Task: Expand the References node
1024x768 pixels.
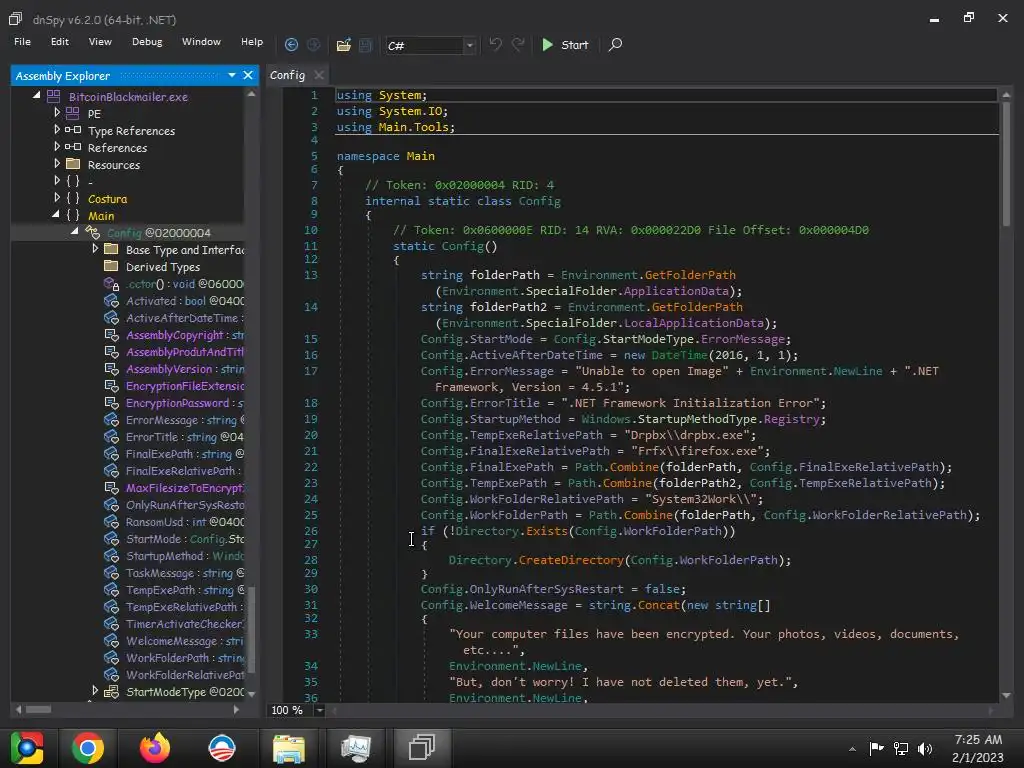Action: click(57, 146)
